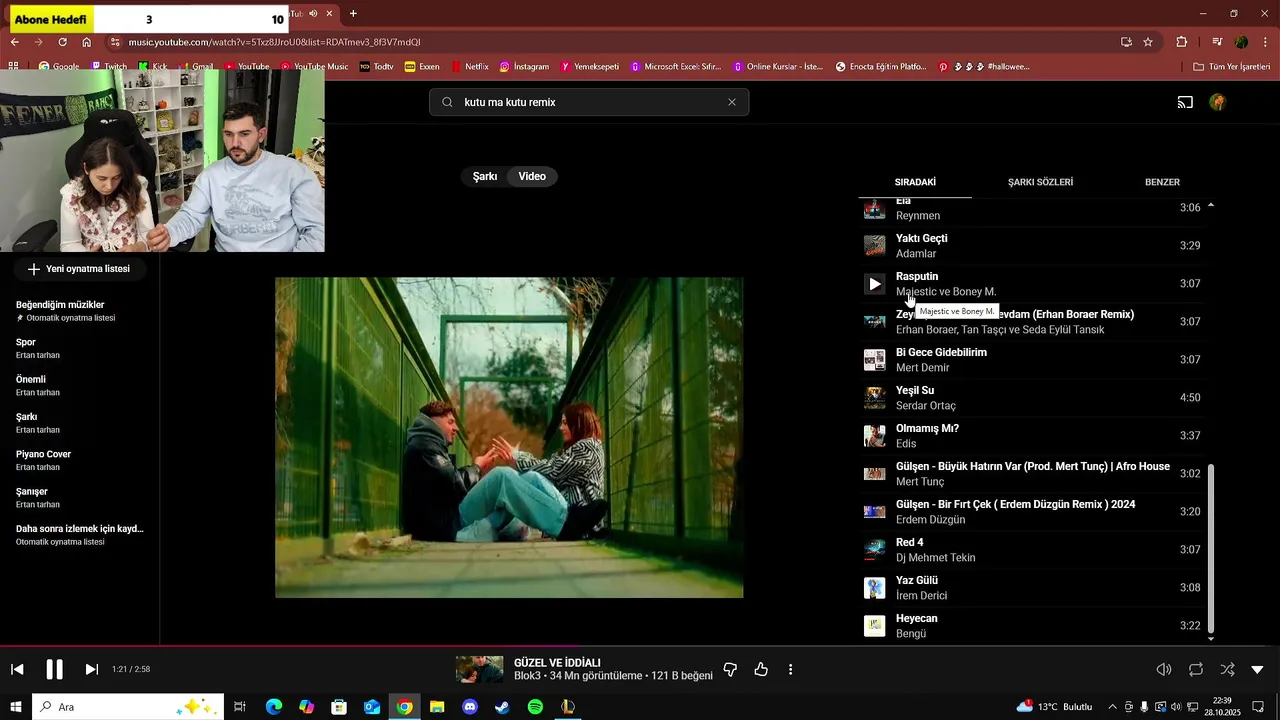
Task: Like the song GÜZEL VE İDDİALI
Action: (761, 669)
